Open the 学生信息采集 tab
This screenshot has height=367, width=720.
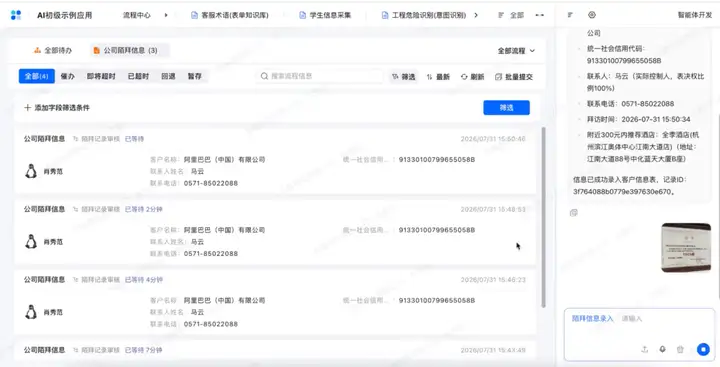point(325,15)
